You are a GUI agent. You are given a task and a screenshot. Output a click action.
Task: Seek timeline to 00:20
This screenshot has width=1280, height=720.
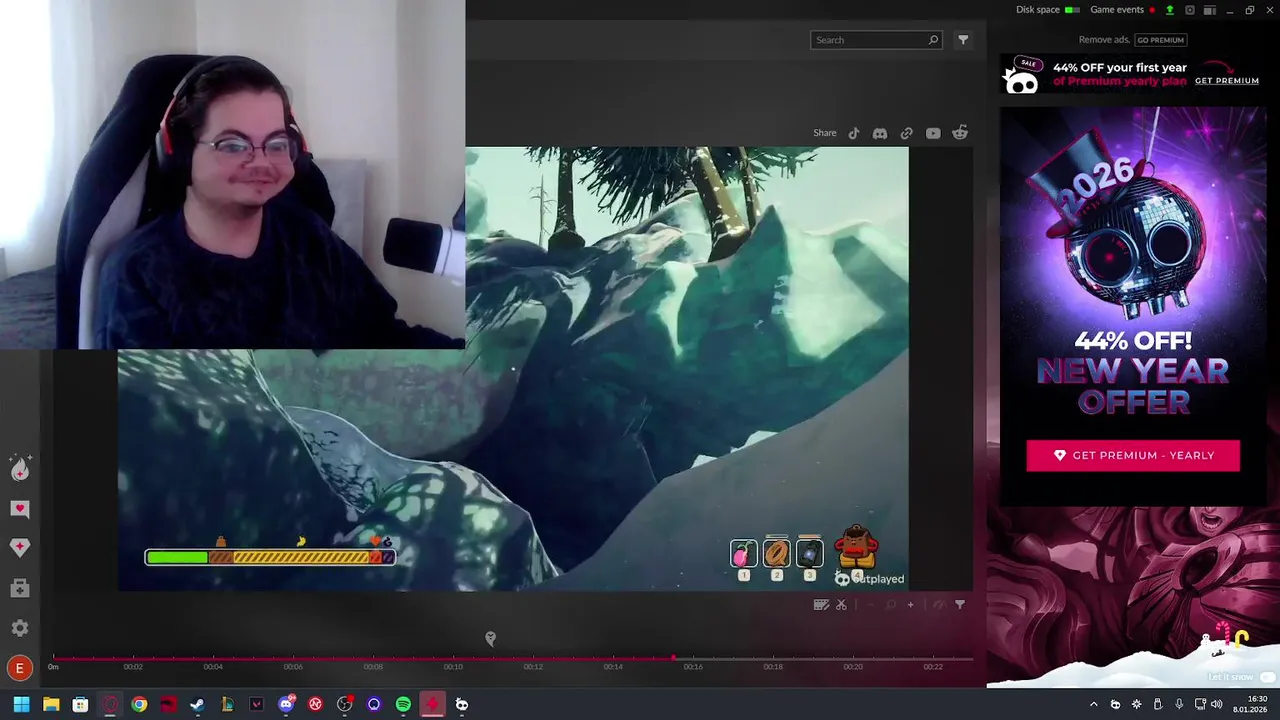853,666
